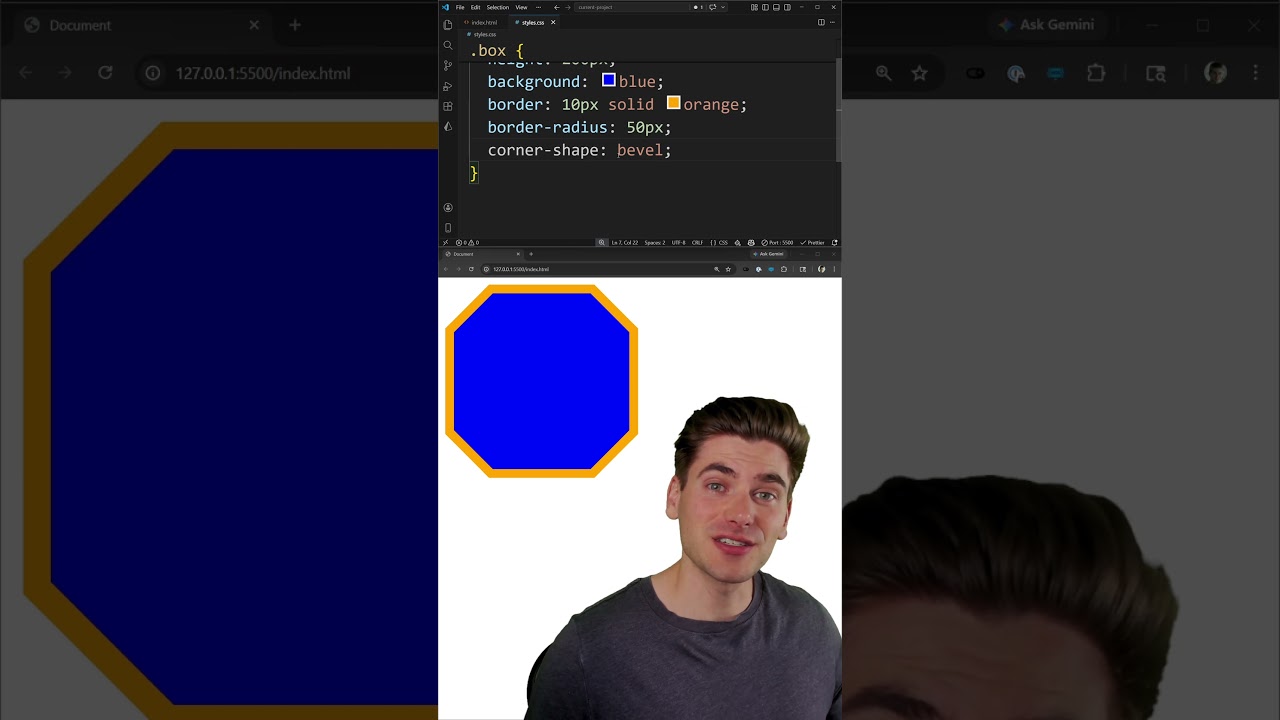Screen dimensions: 1280x720
Task: Open a new browser tab
Action: (531, 254)
